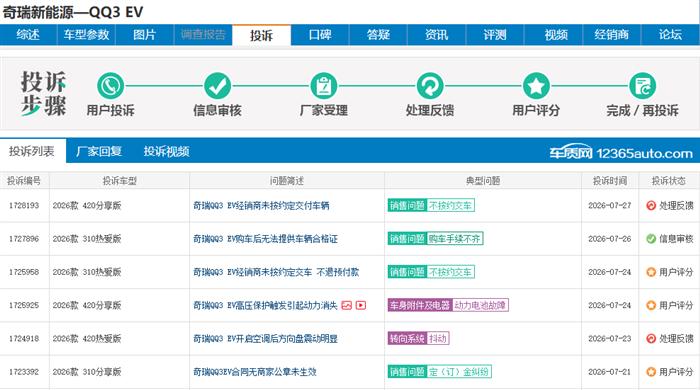The height and width of the screenshot is (390, 700).
Task: Click the 转向系统 抖动 tag
Action: point(418,338)
